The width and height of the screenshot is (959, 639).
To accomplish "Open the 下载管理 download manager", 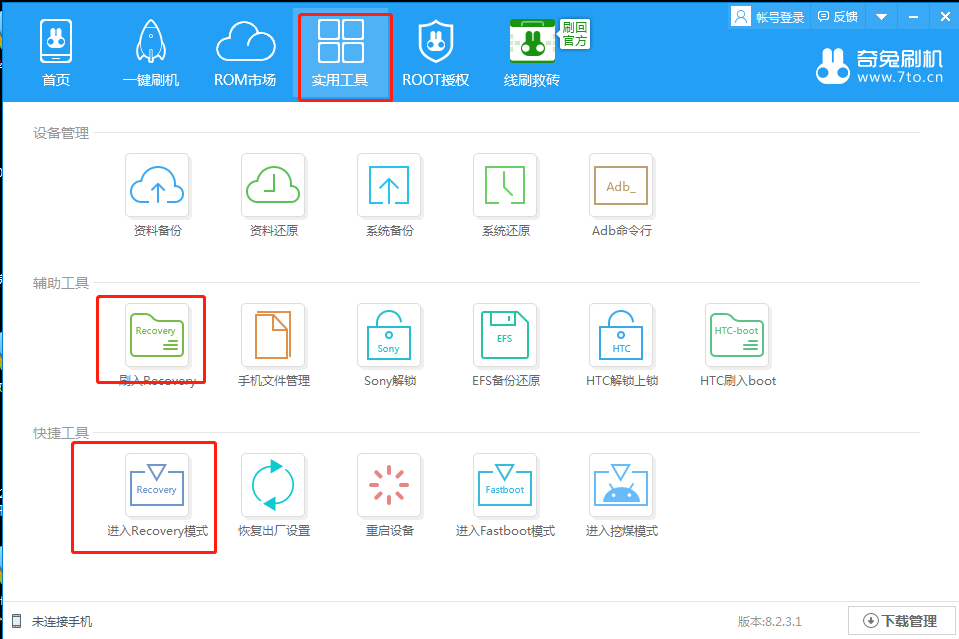I will pos(902,621).
